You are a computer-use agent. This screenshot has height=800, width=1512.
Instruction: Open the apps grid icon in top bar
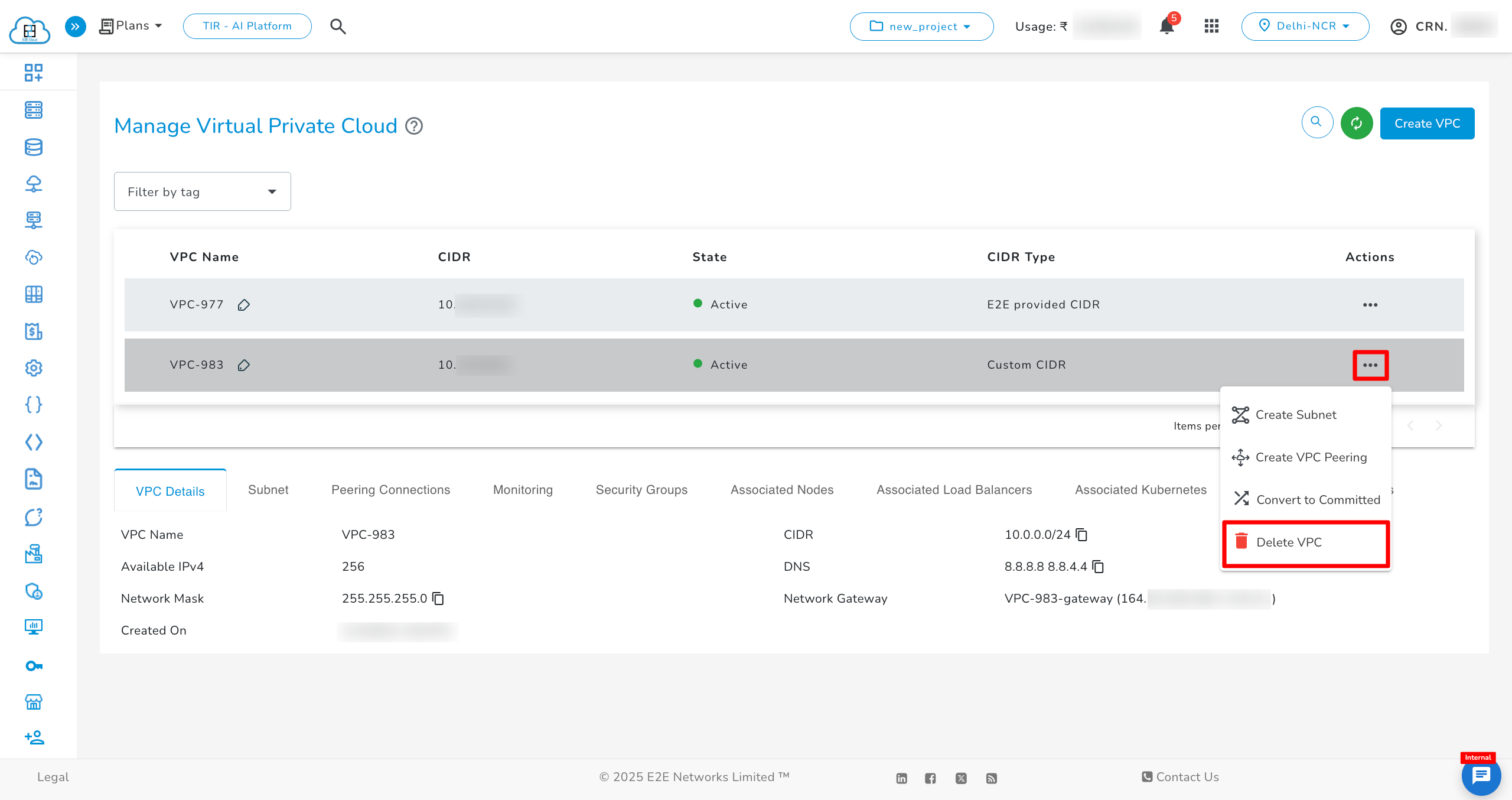(1211, 25)
